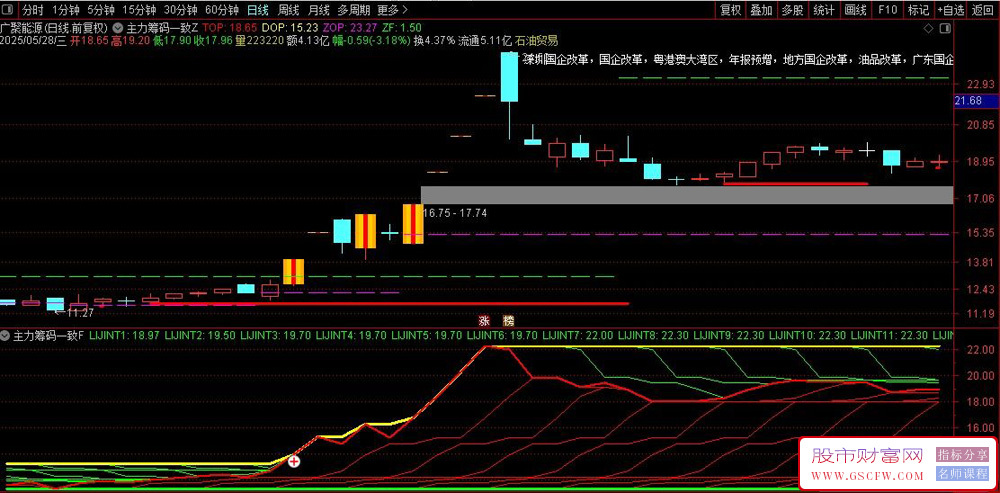Select the 1分钟 period
This screenshot has height=493, width=1000.
(65, 10)
